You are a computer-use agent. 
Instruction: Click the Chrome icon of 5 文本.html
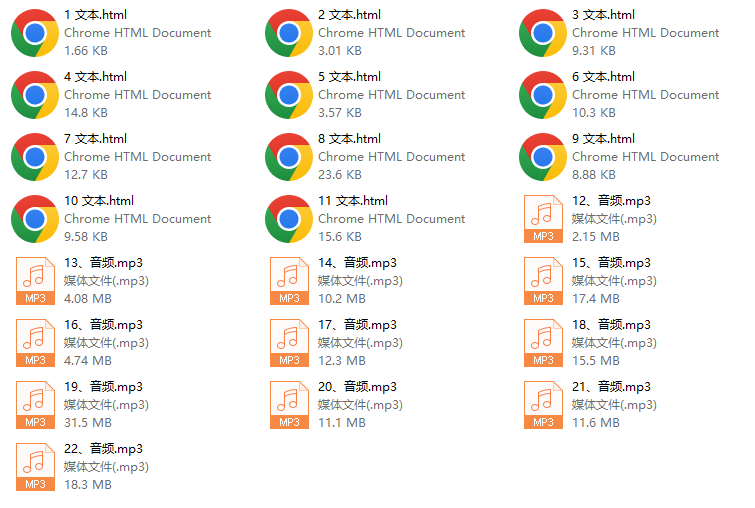pyautogui.click(x=289, y=95)
